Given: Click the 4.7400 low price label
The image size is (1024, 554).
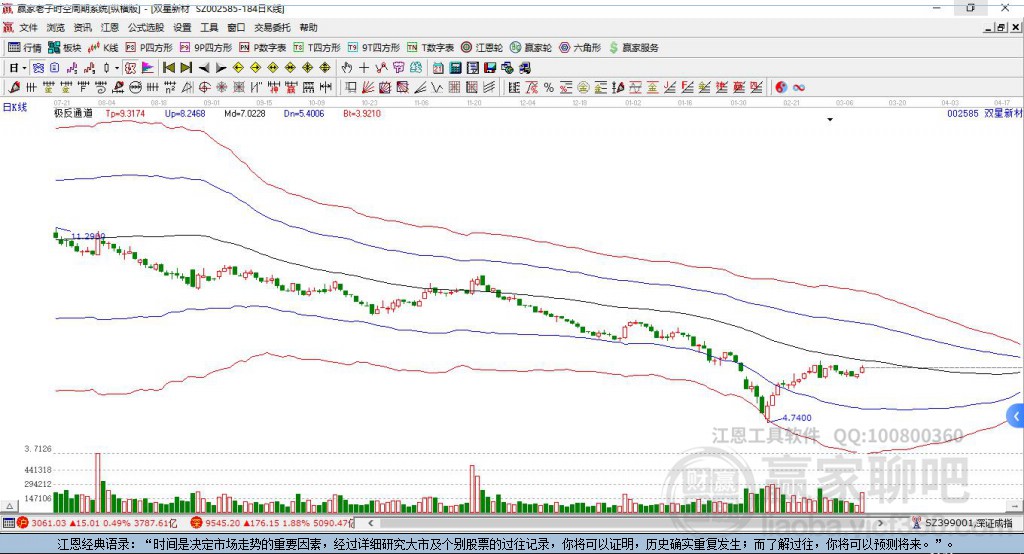Looking at the screenshot, I should click(796, 418).
